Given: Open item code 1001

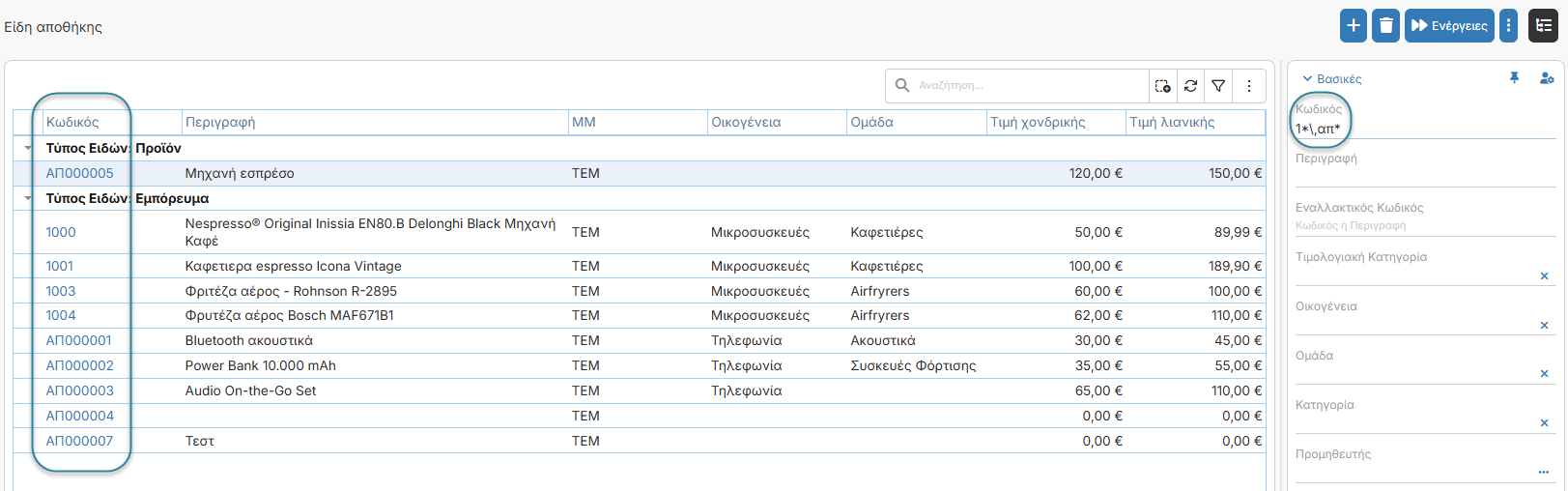Looking at the screenshot, I should pos(60,266).
